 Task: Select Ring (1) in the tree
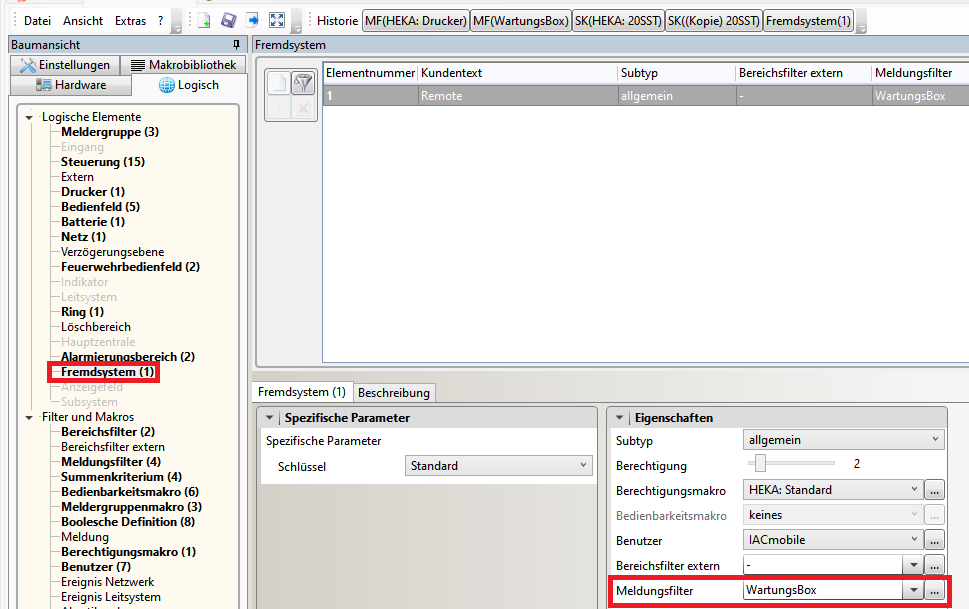point(82,312)
